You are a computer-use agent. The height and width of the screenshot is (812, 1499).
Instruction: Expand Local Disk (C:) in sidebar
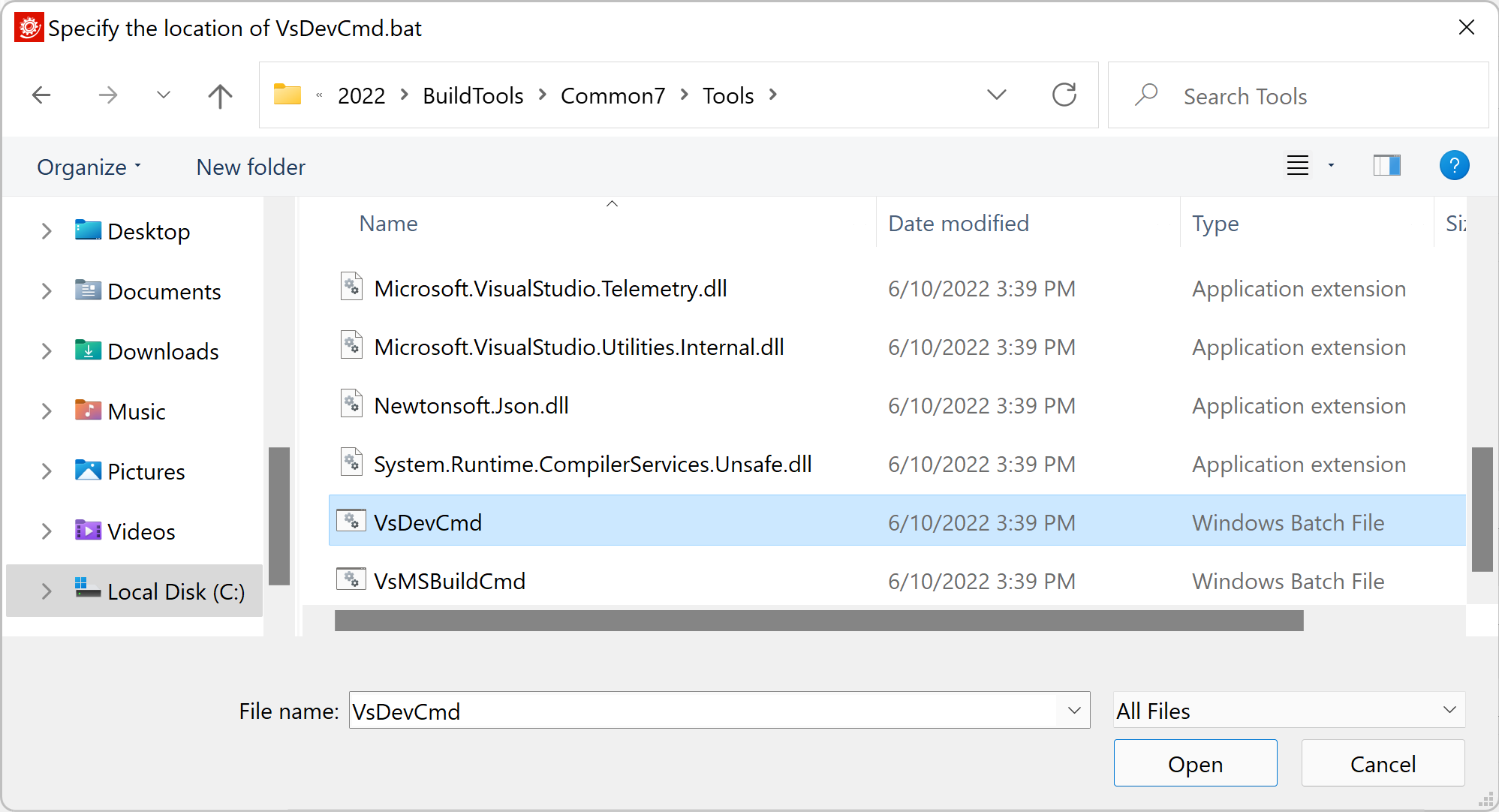47,591
